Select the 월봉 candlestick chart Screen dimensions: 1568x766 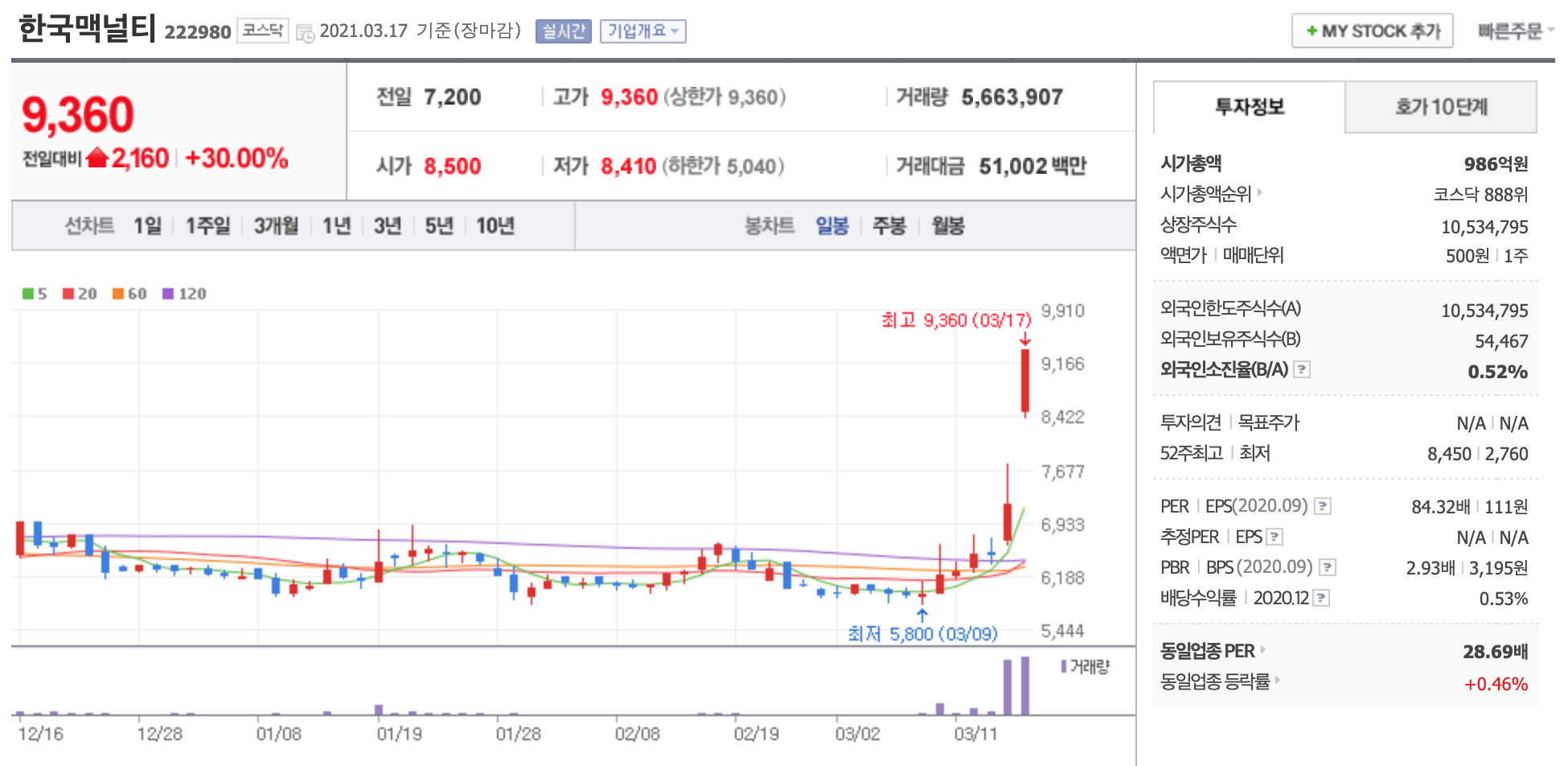[x=948, y=226]
